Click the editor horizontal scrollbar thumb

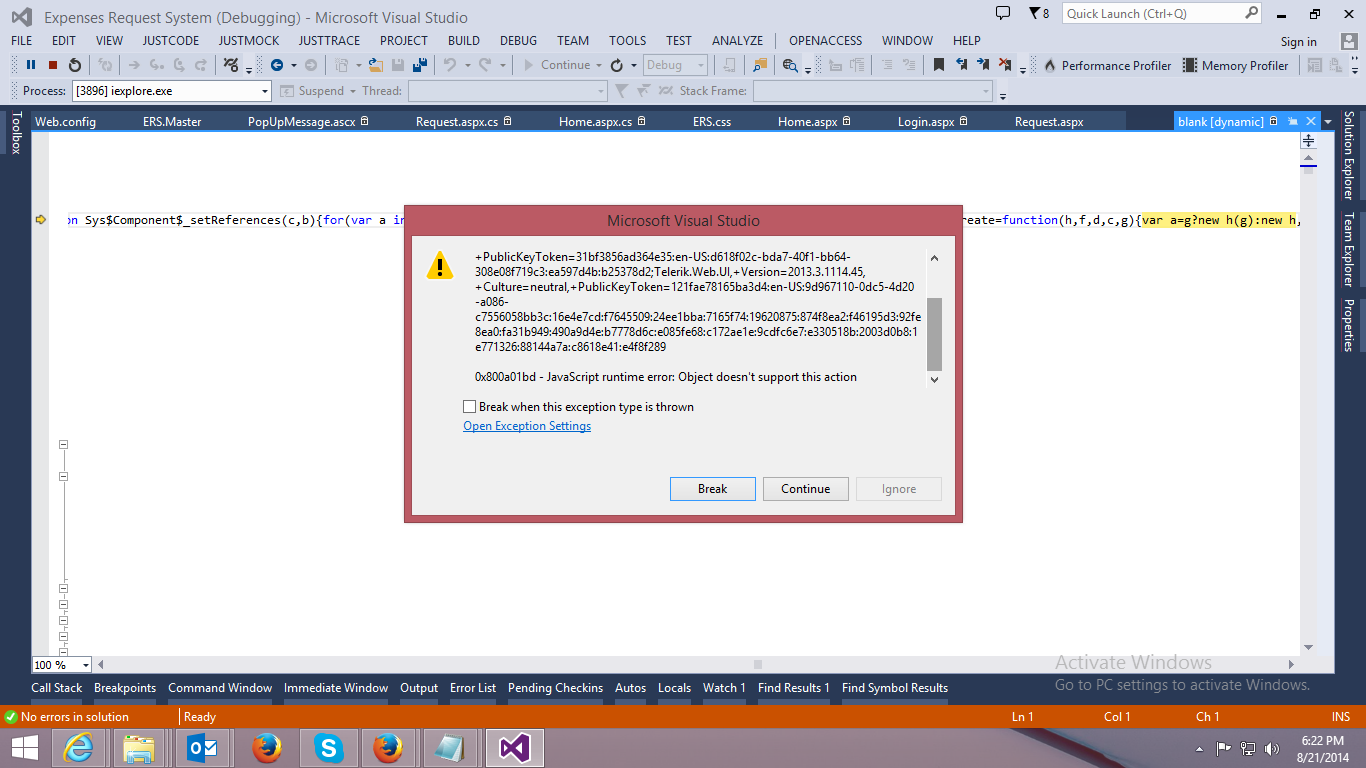(x=758, y=664)
